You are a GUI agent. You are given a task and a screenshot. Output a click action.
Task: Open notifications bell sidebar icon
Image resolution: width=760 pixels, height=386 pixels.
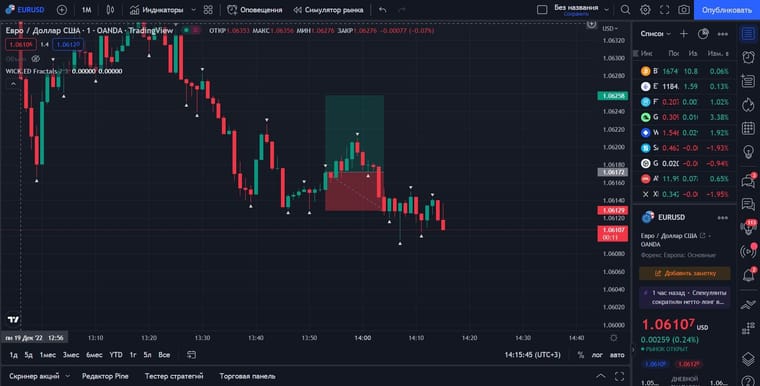point(748,274)
